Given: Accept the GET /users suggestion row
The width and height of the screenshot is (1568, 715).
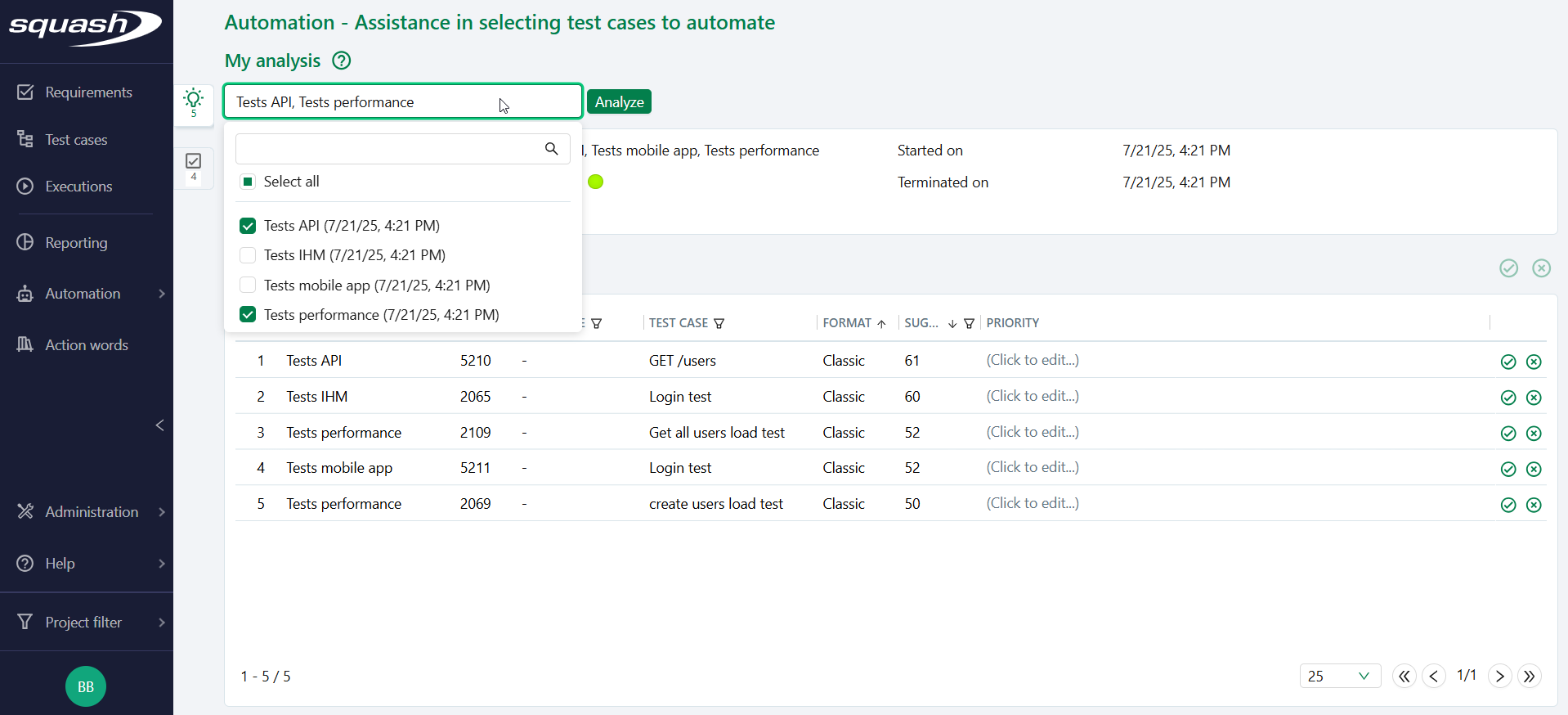Looking at the screenshot, I should coord(1508,362).
